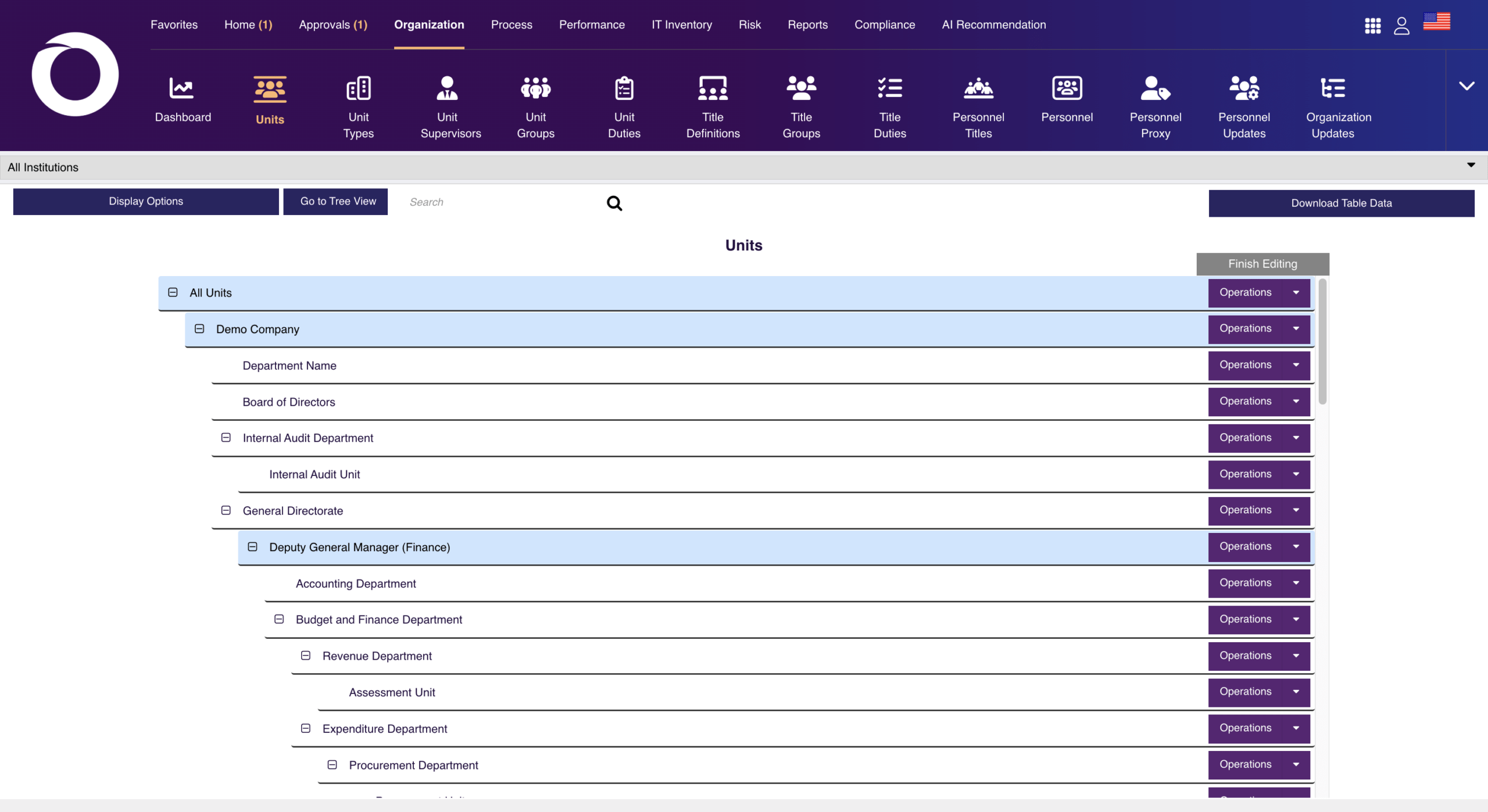Collapse Expenditure Department node

(x=306, y=728)
